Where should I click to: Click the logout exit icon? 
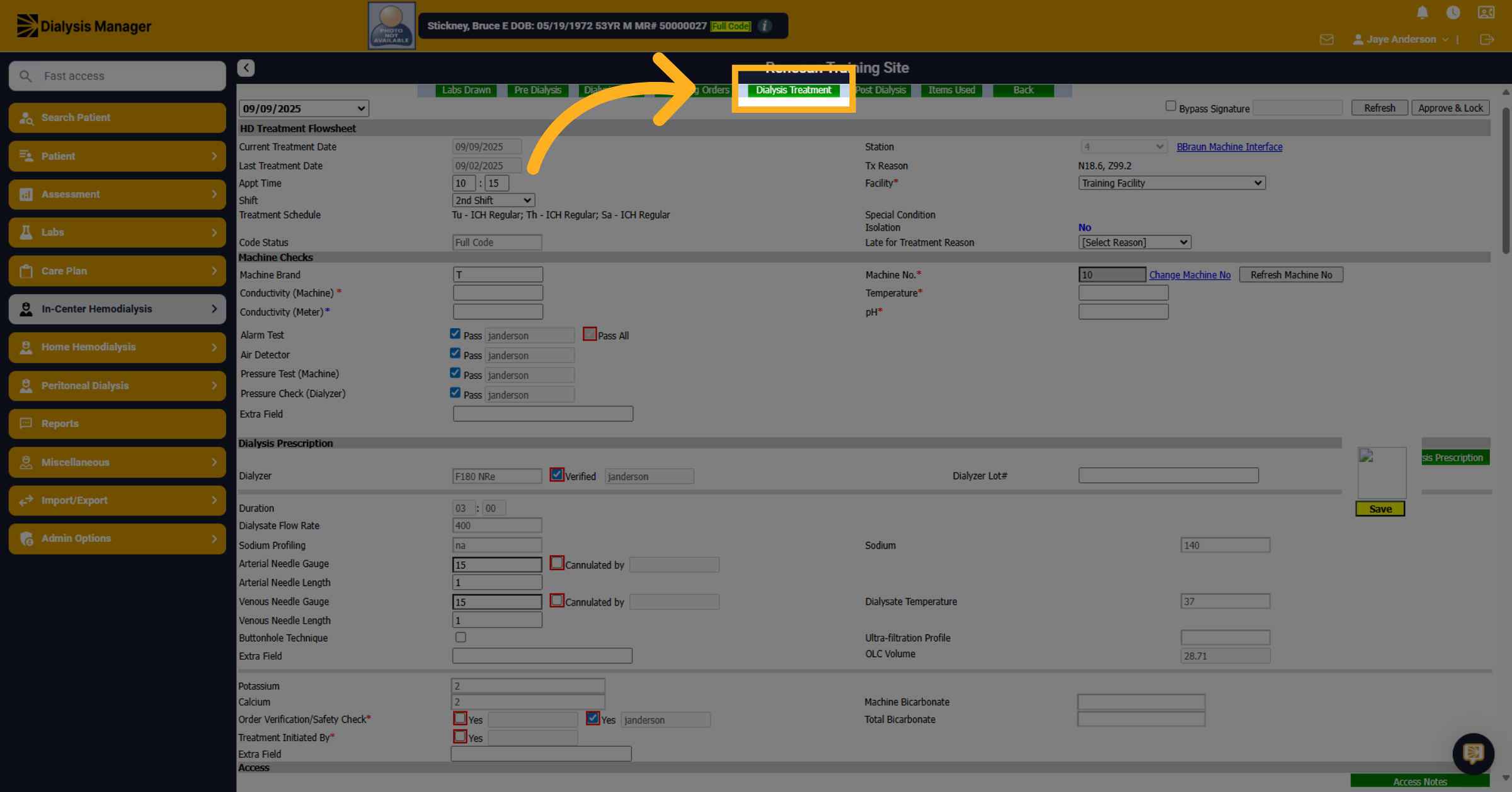point(1487,40)
